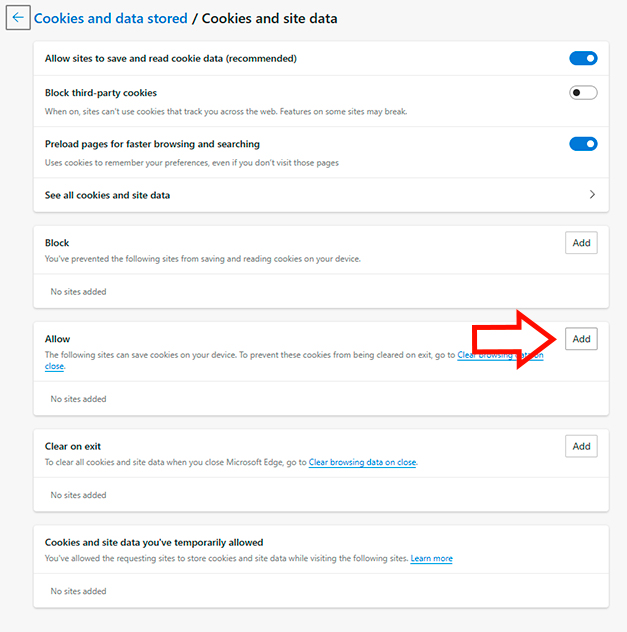The image size is (627, 632).
Task: Click 'Cookies and site data you've temporarily allowed' heading
Action: 154,542
